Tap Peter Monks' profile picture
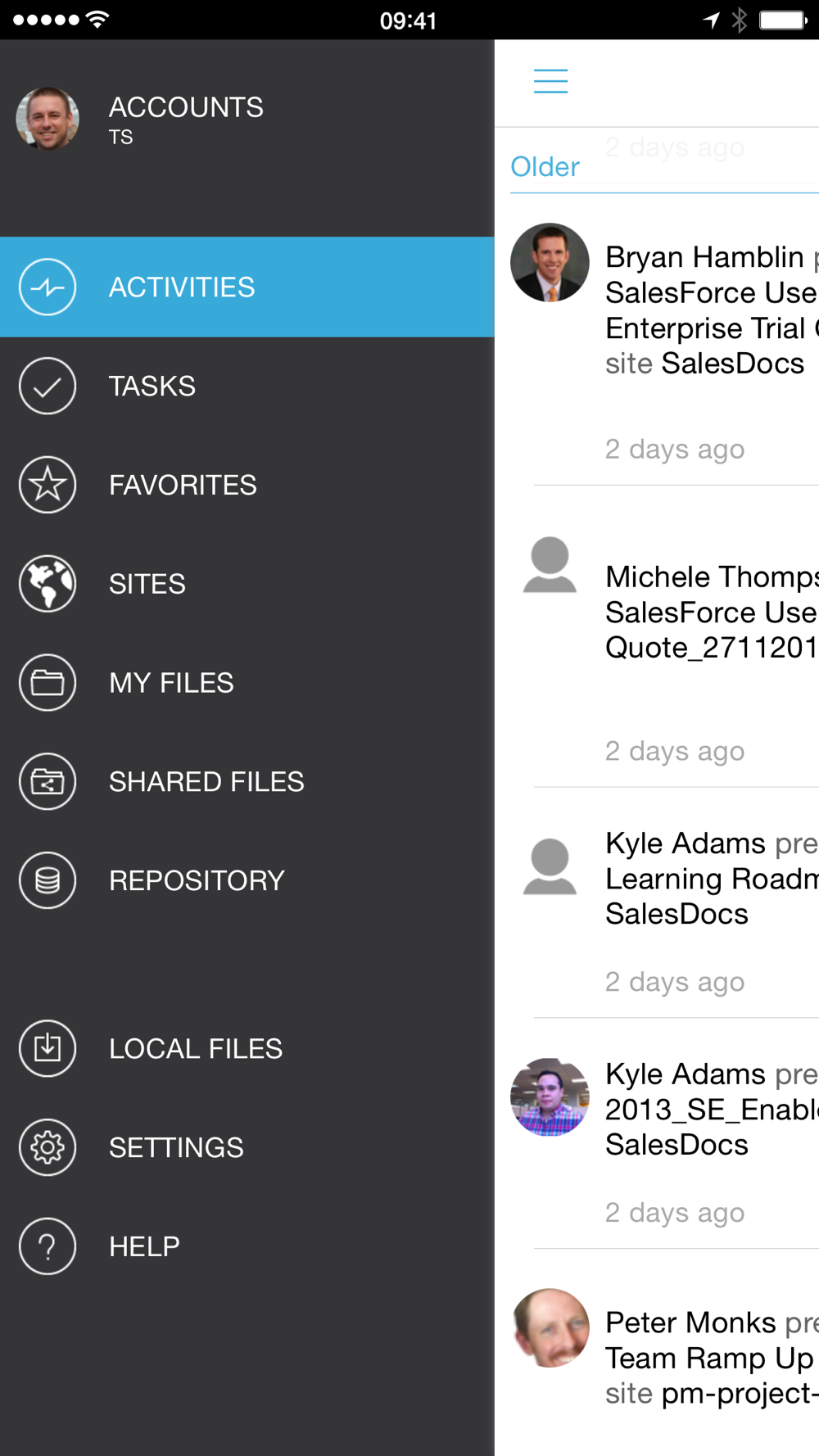Image resolution: width=819 pixels, height=1456 pixels. [x=550, y=1327]
